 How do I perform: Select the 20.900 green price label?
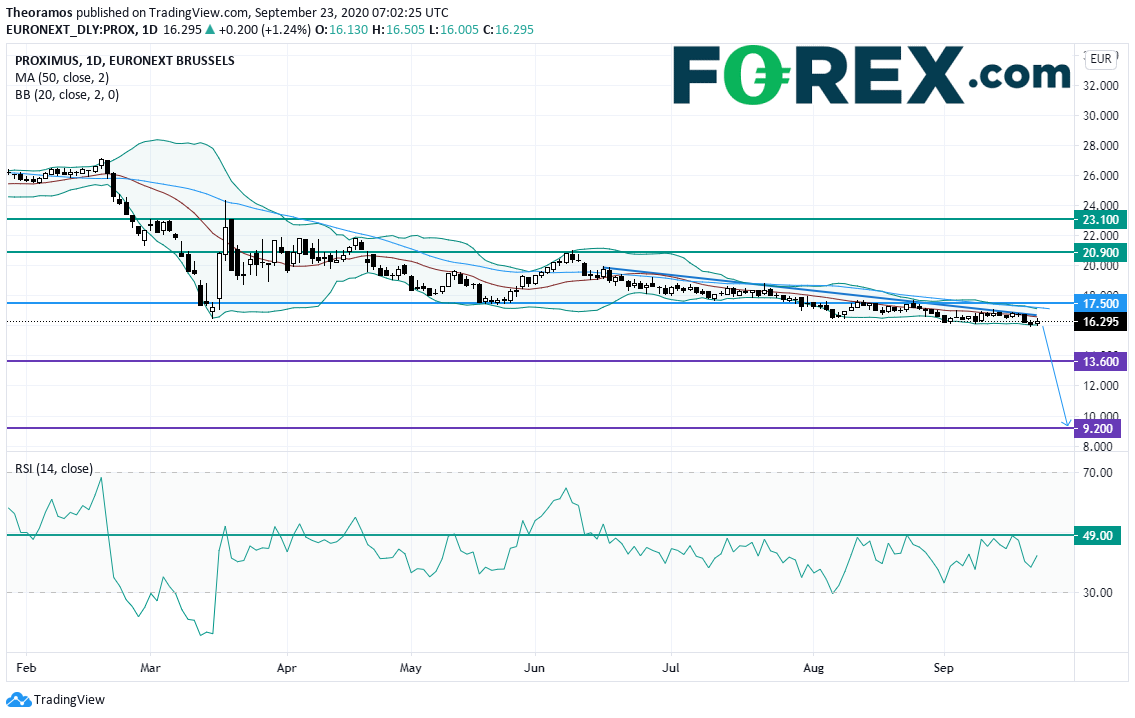(1097, 252)
